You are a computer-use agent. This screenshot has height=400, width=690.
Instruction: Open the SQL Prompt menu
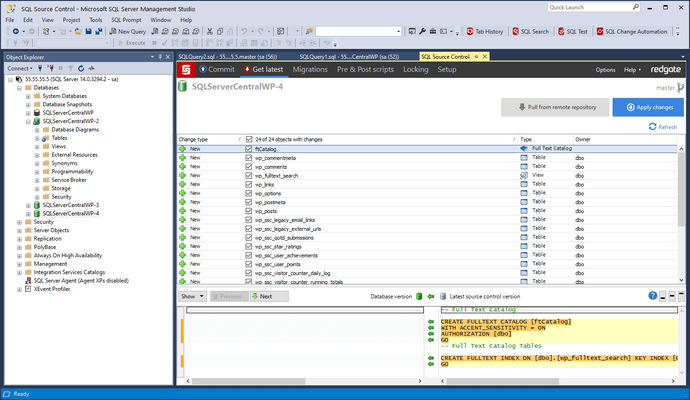(x=126, y=20)
